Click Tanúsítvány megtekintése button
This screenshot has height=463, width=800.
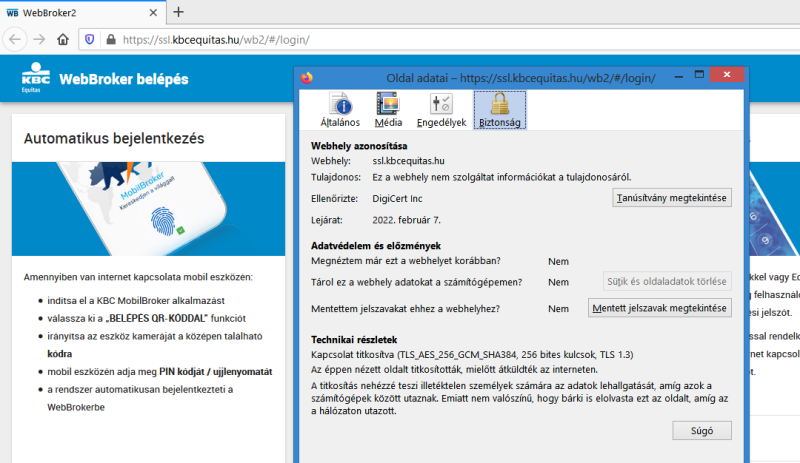671,198
